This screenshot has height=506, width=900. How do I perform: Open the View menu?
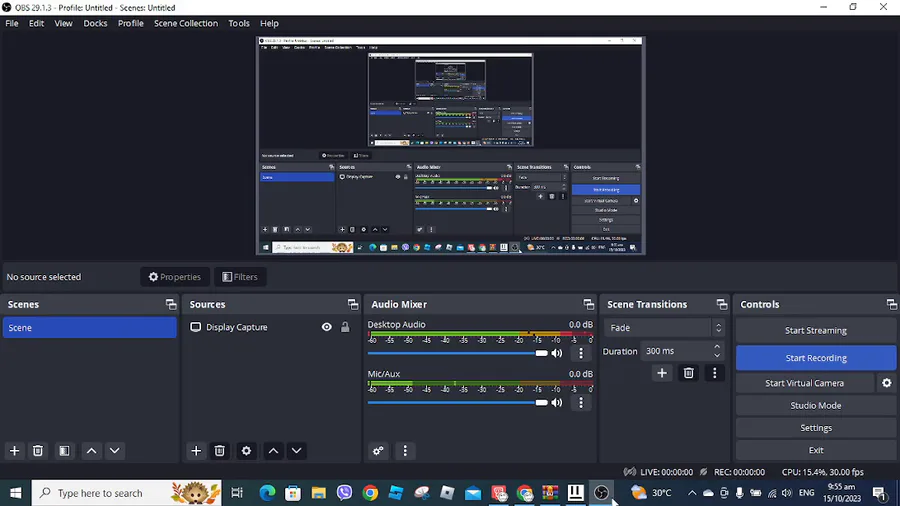pyautogui.click(x=63, y=24)
